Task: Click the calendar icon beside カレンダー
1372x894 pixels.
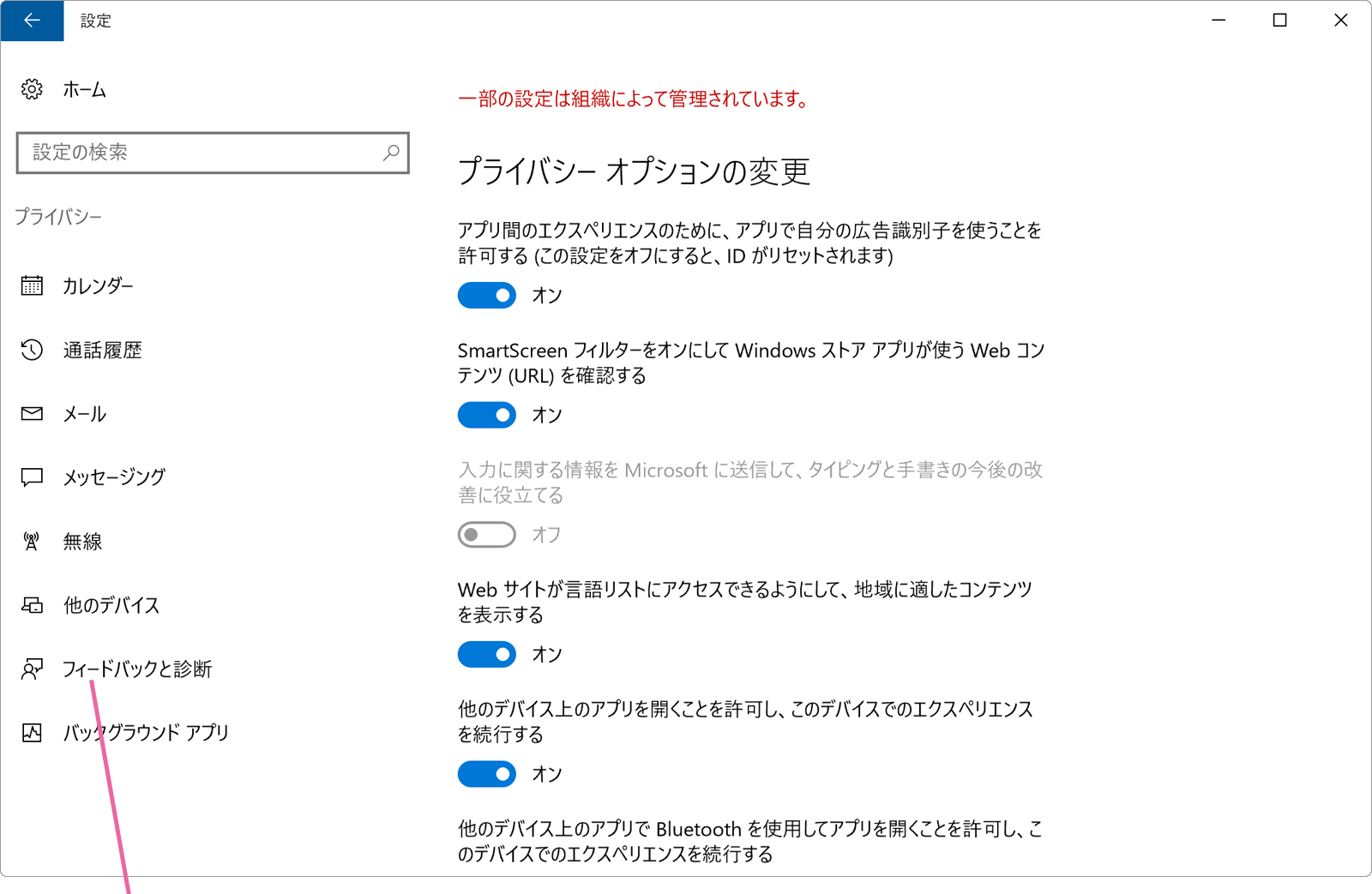Action: click(32, 285)
